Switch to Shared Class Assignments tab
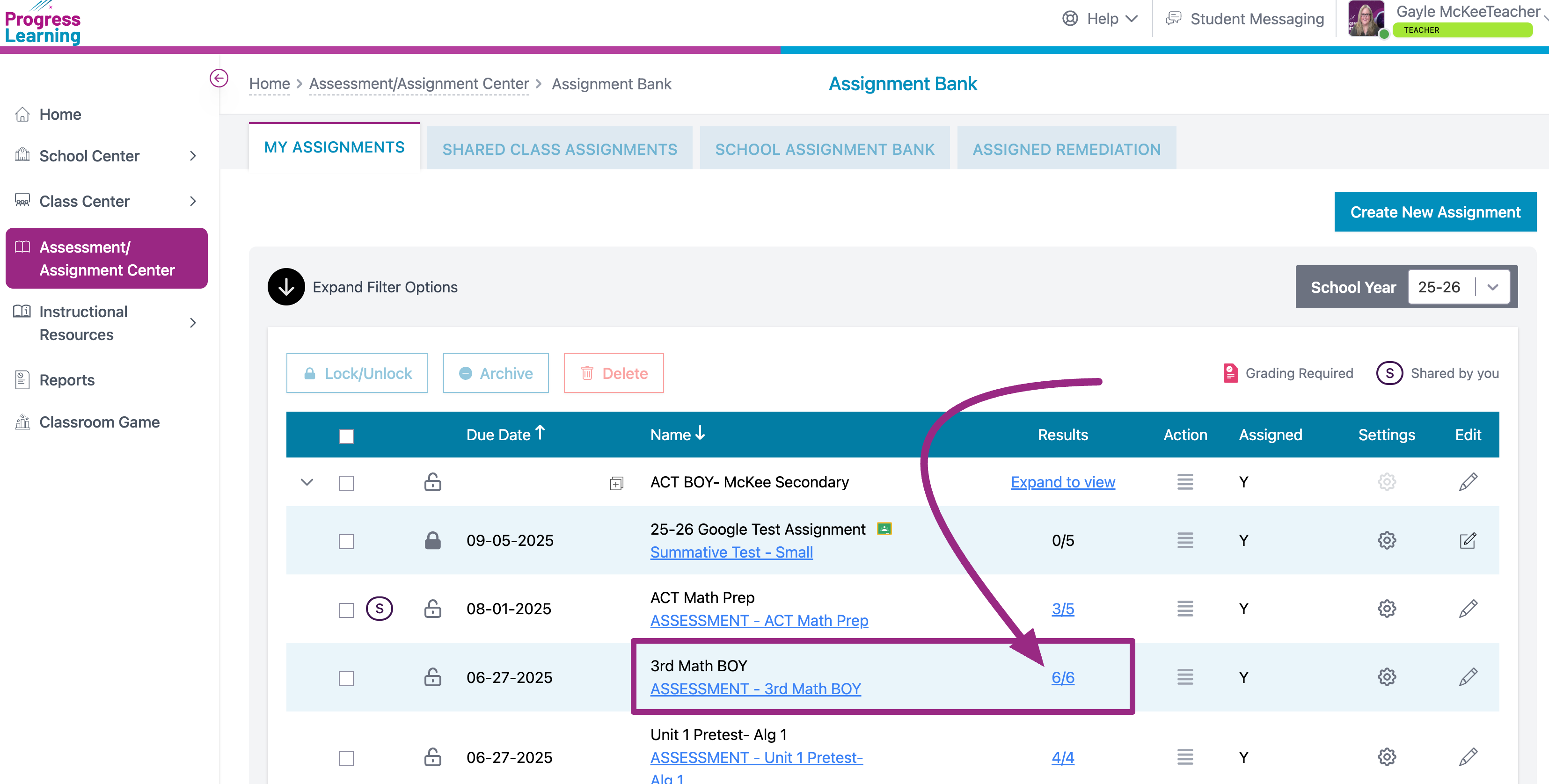 560,148
